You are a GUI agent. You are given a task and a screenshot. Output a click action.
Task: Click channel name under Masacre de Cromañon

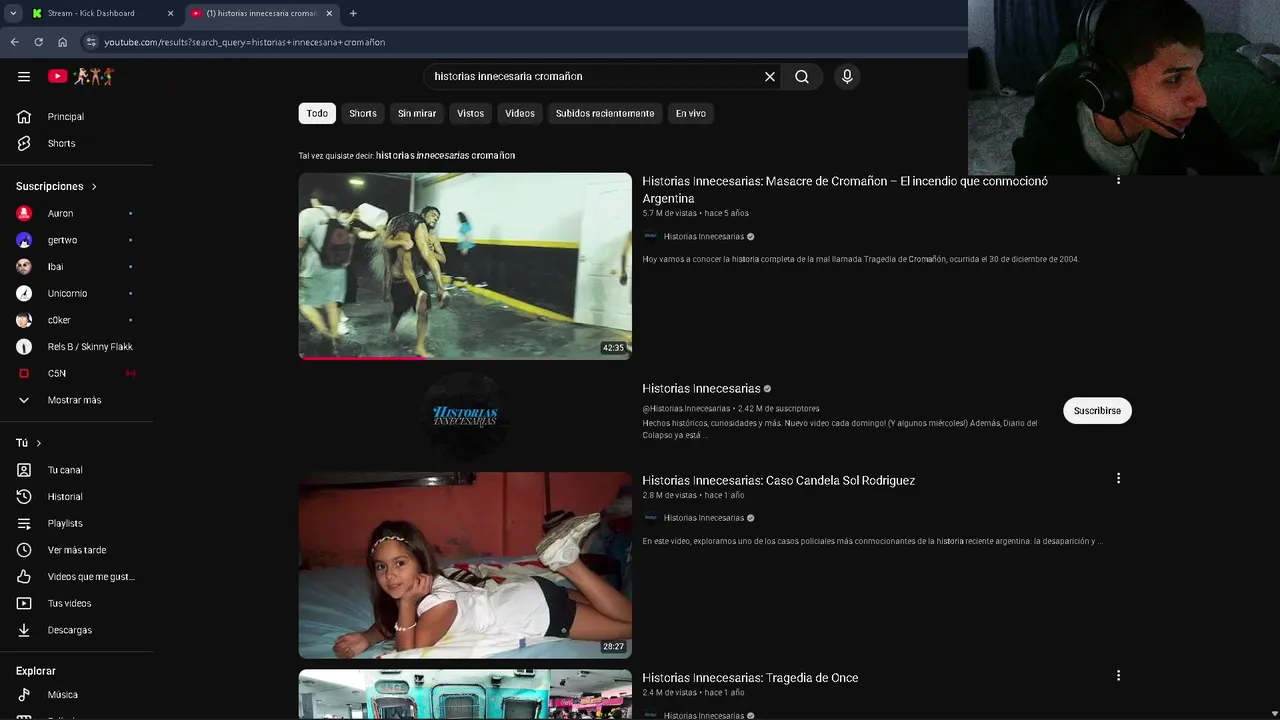(704, 236)
